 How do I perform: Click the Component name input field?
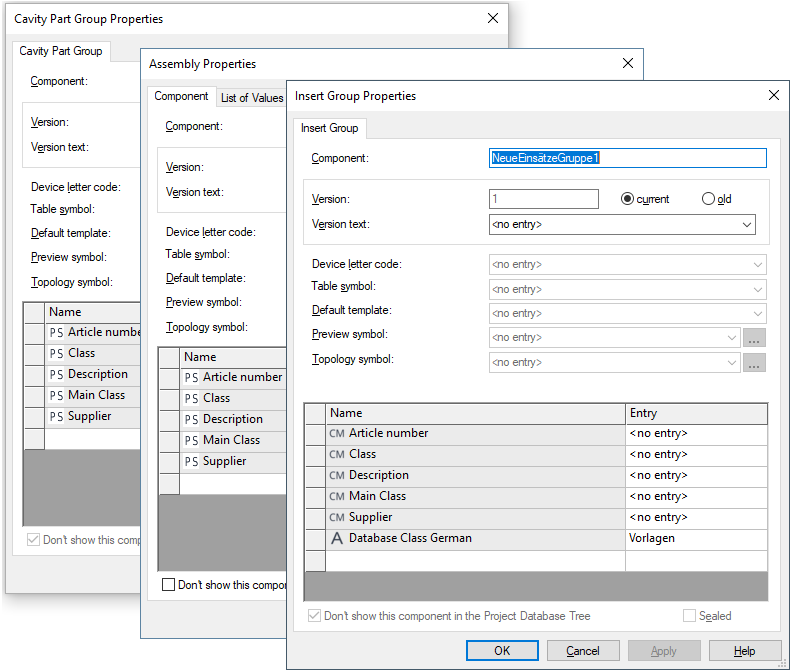click(x=627, y=158)
